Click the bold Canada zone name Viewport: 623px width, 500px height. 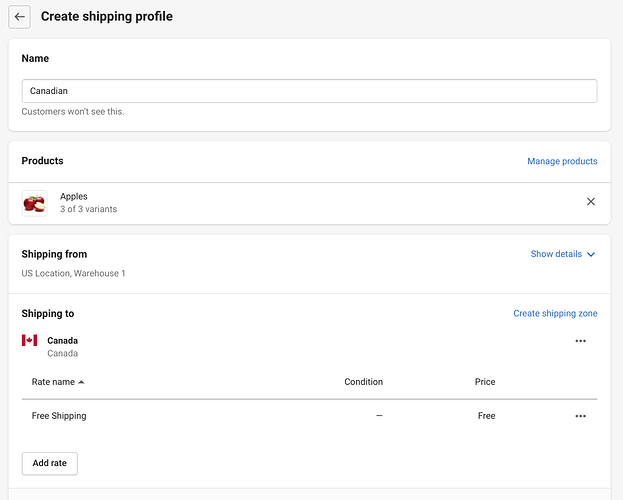click(x=62, y=340)
